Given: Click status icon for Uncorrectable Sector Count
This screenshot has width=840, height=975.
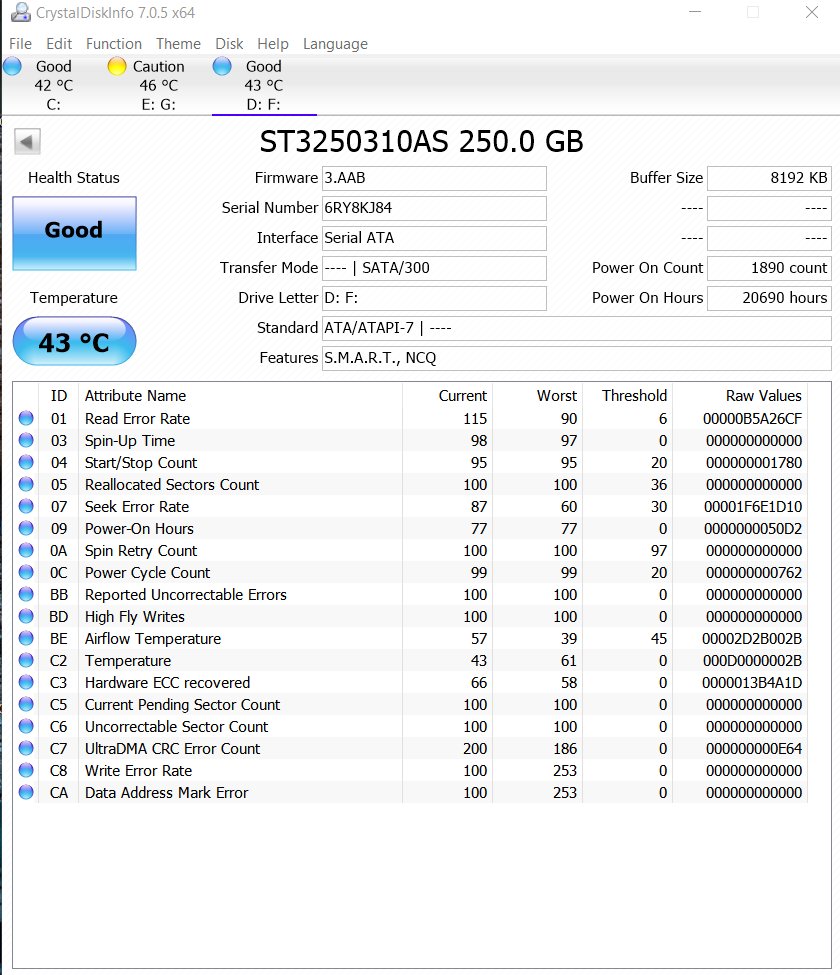Looking at the screenshot, I should [26, 726].
